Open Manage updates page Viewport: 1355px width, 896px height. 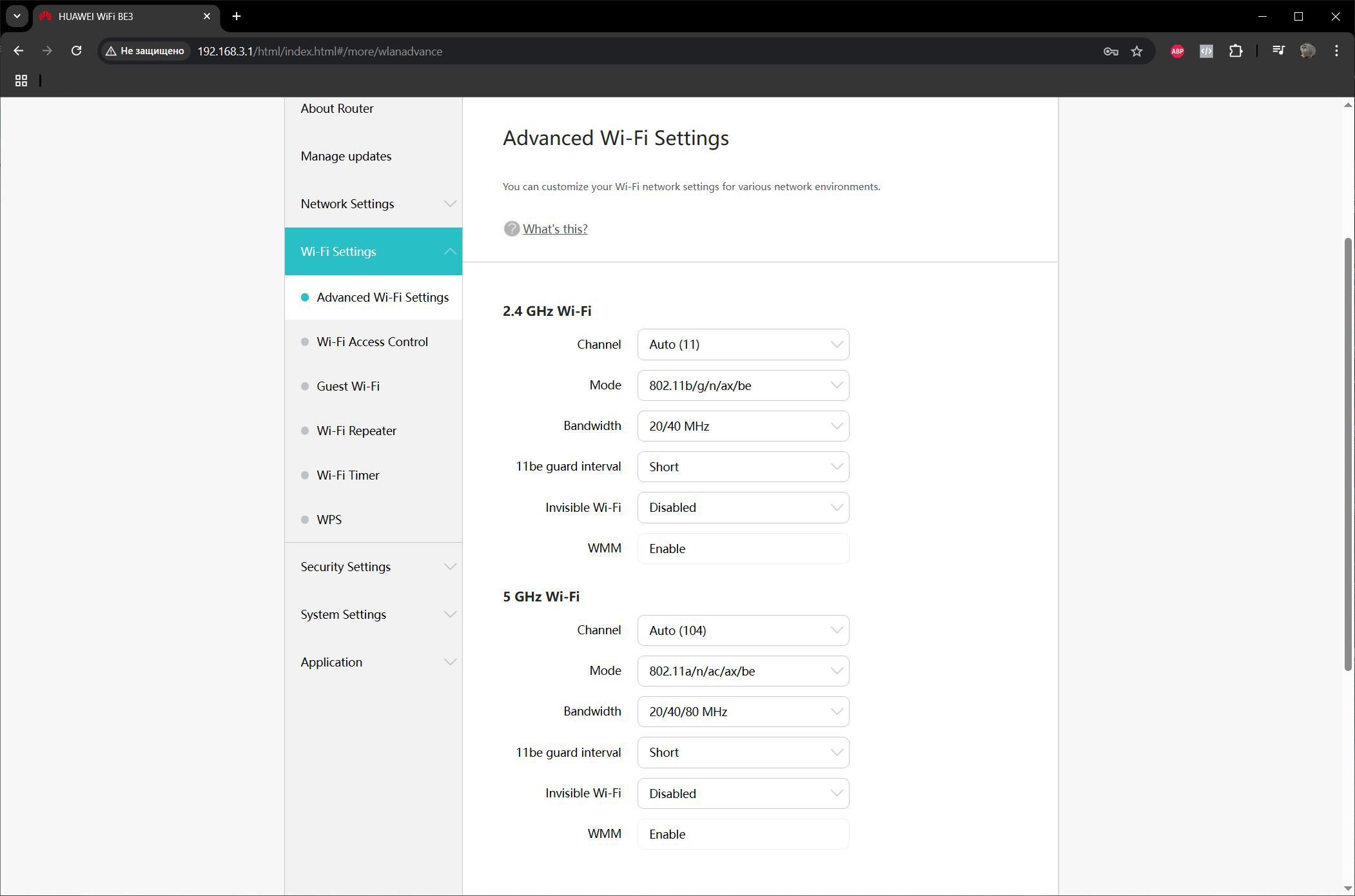[346, 156]
